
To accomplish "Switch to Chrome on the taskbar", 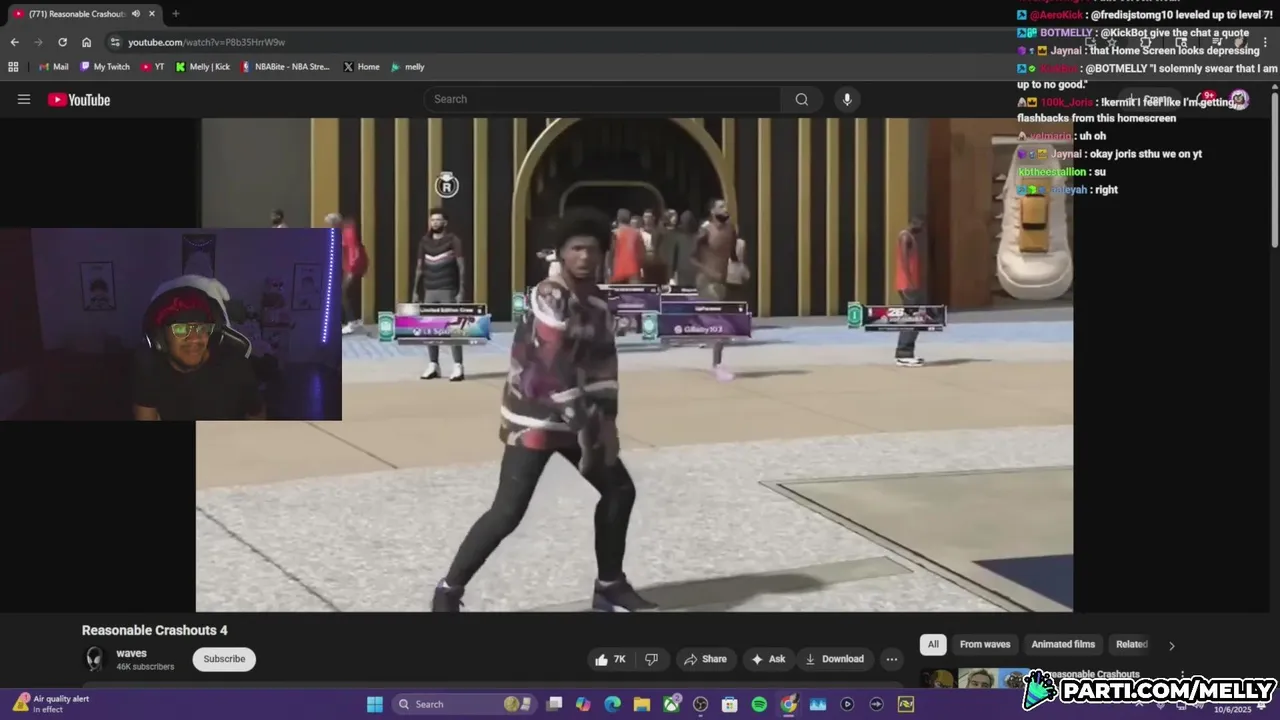I will [x=789, y=704].
